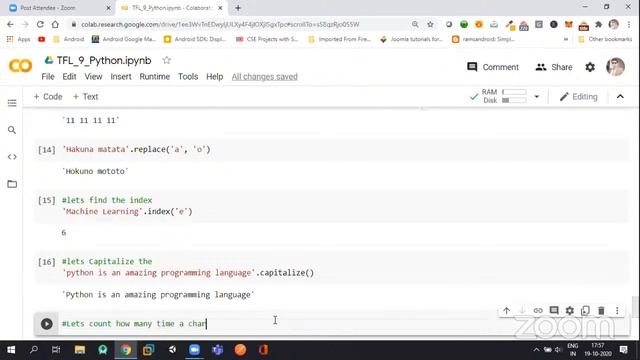Open the Windows Start menu
Screen dimensions: 640x360
coord(11,350)
